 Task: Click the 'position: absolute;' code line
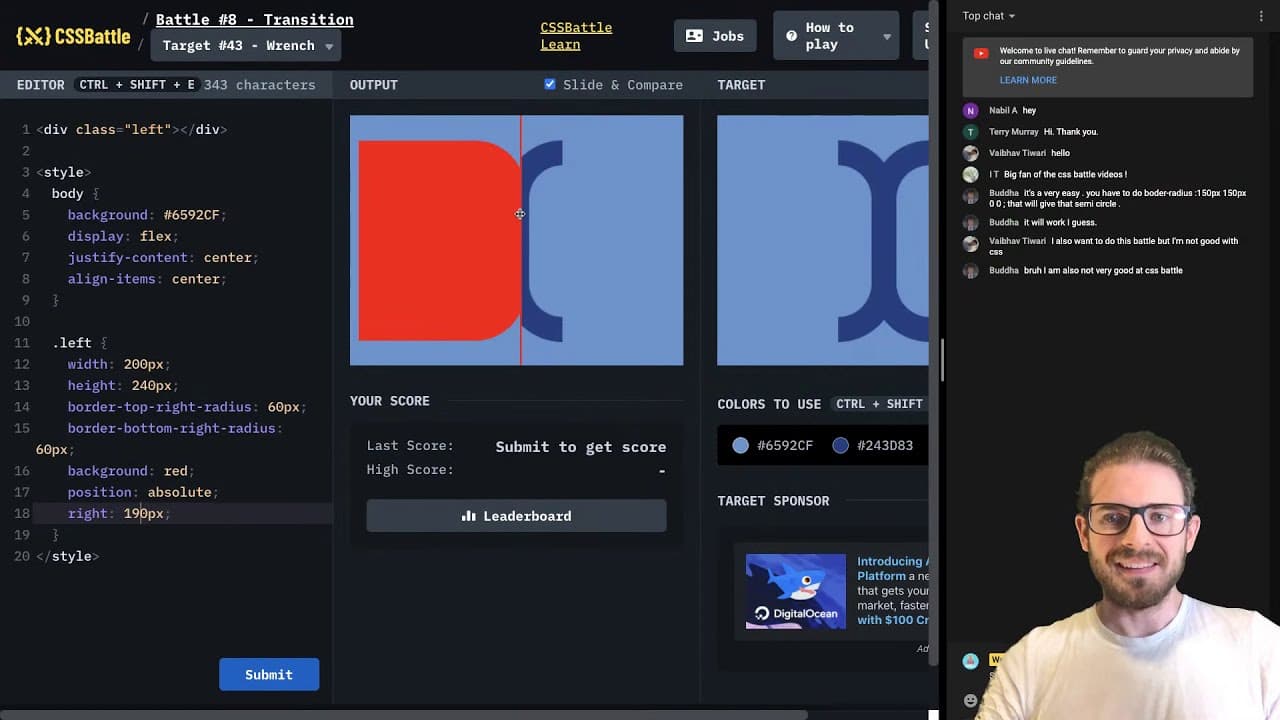(143, 492)
